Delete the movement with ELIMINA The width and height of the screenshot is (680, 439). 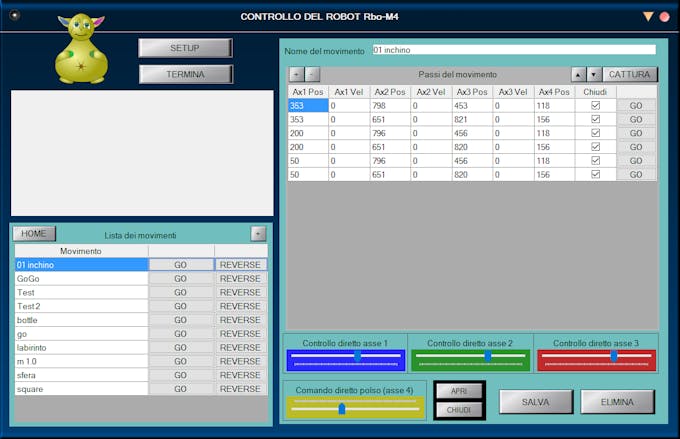click(617, 402)
